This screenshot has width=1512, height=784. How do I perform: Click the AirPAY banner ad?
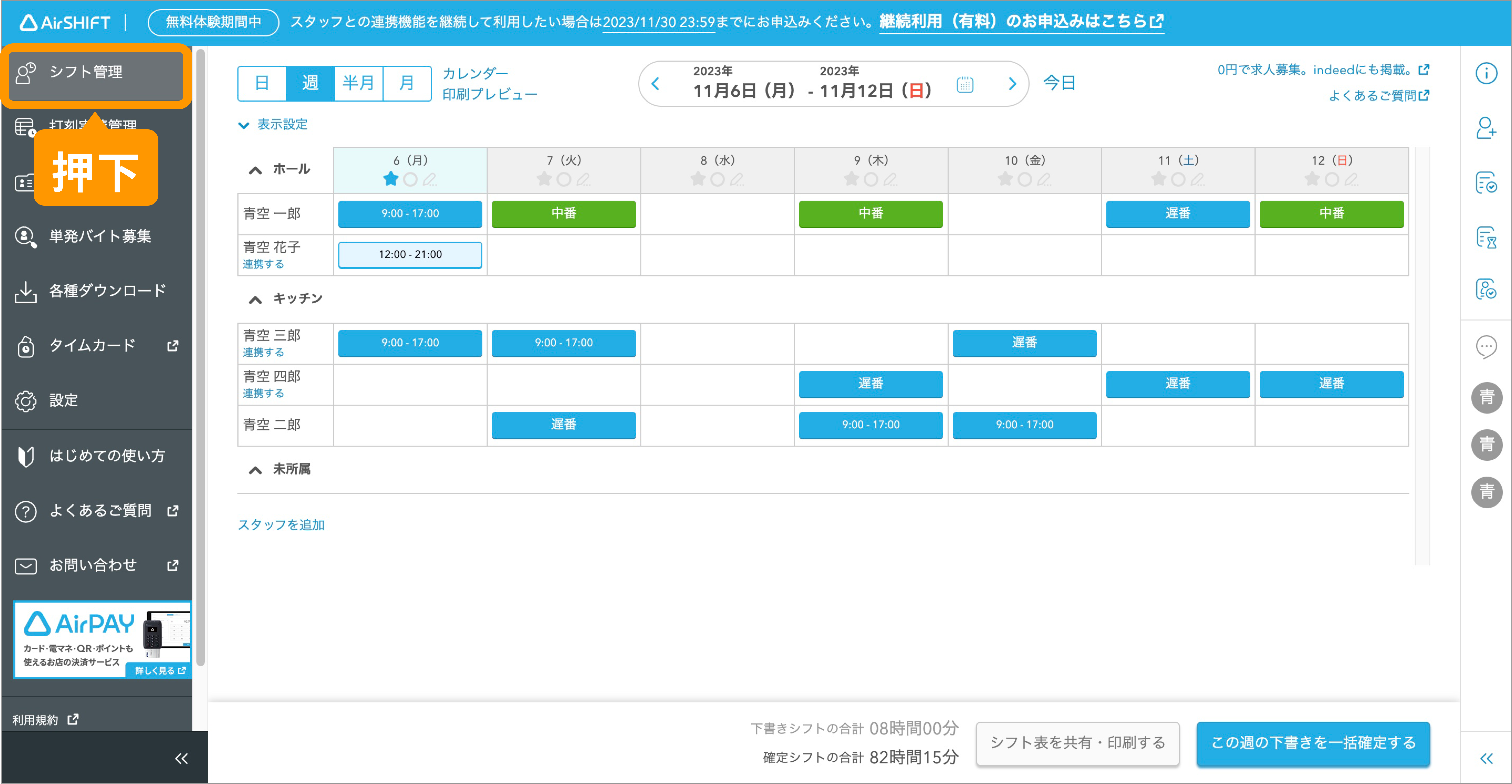click(x=103, y=640)
